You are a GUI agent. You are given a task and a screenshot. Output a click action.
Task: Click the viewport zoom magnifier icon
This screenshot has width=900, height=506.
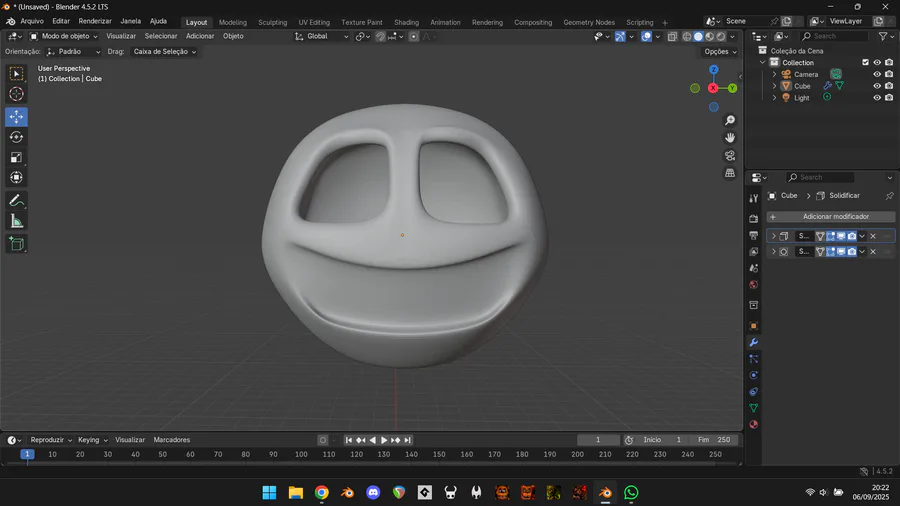[x=730, y=120]
